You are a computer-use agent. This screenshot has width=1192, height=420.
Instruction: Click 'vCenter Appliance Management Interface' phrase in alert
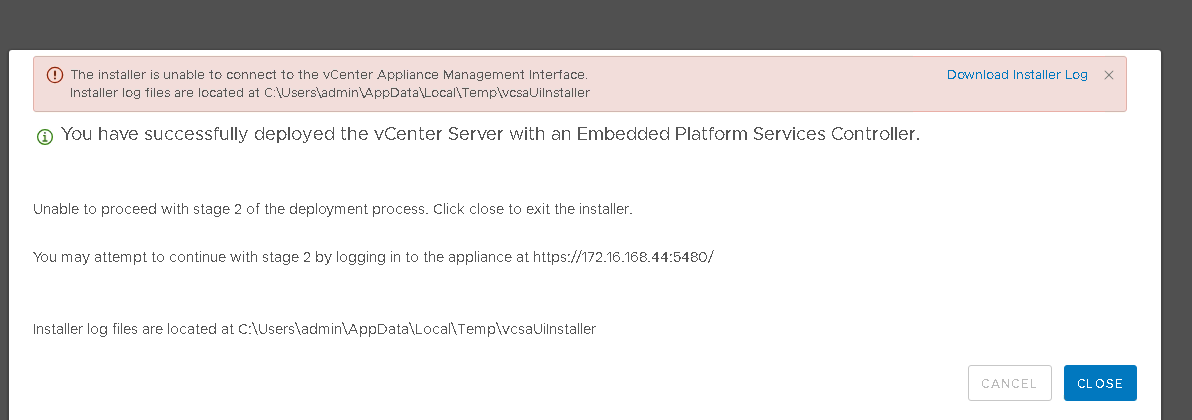[454, 75]
